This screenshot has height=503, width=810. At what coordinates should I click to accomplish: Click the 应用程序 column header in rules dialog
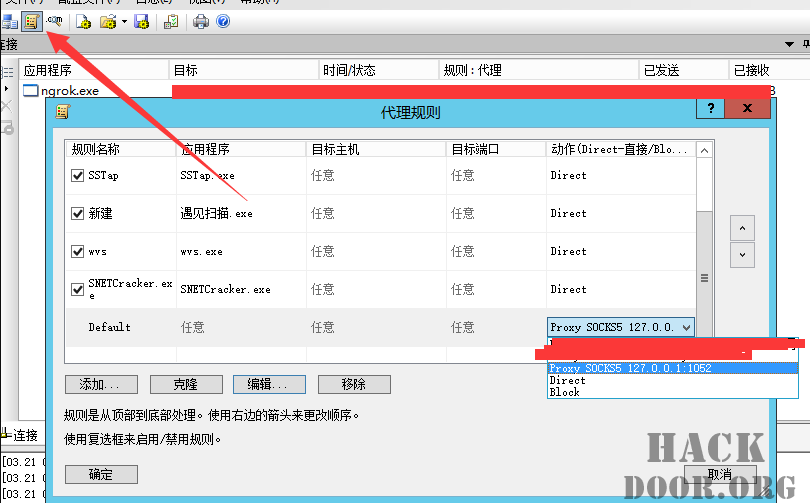(x=241, y=149)
